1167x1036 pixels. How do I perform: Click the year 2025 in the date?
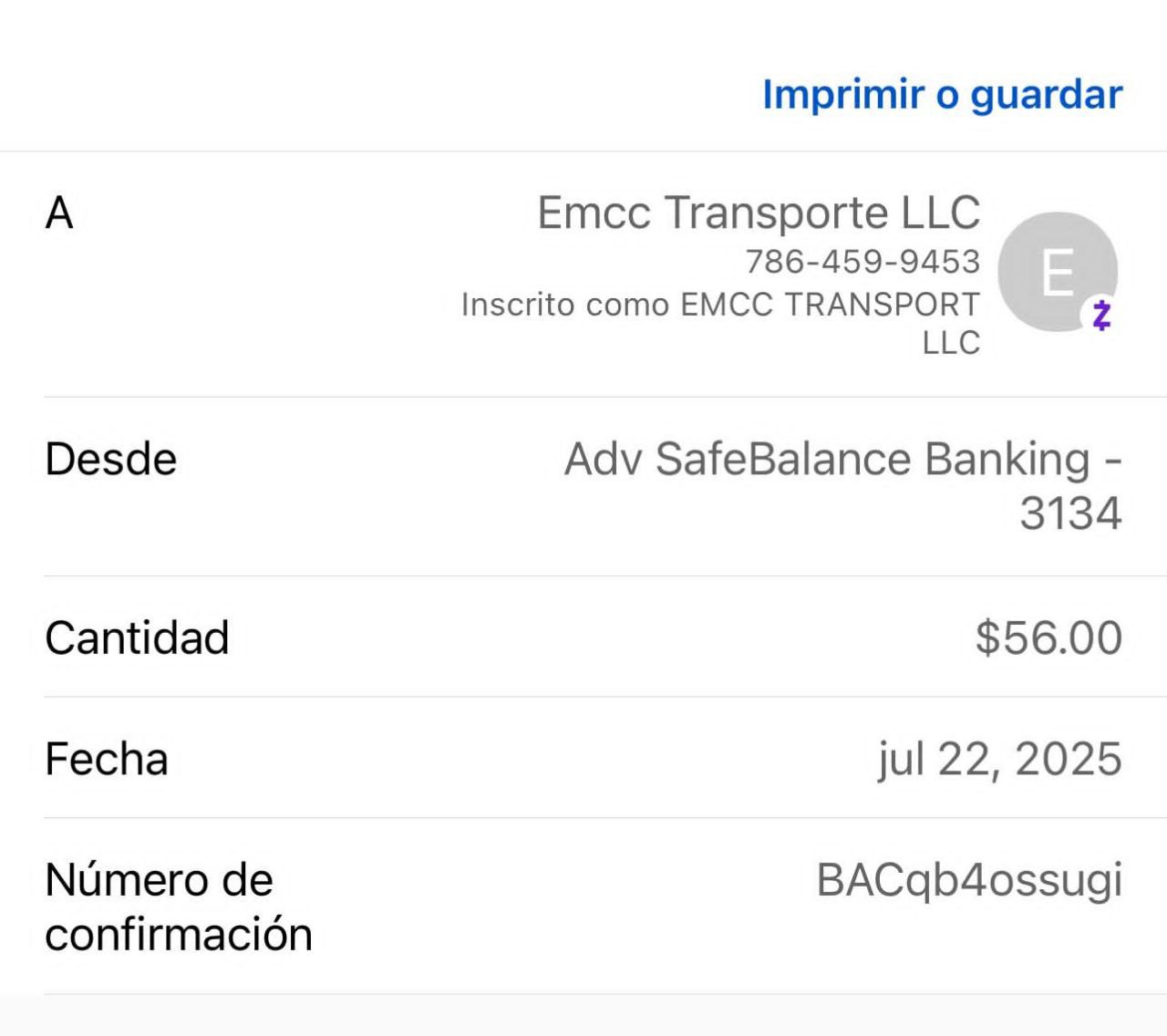pyautogui.click(x=1069, y=759)
